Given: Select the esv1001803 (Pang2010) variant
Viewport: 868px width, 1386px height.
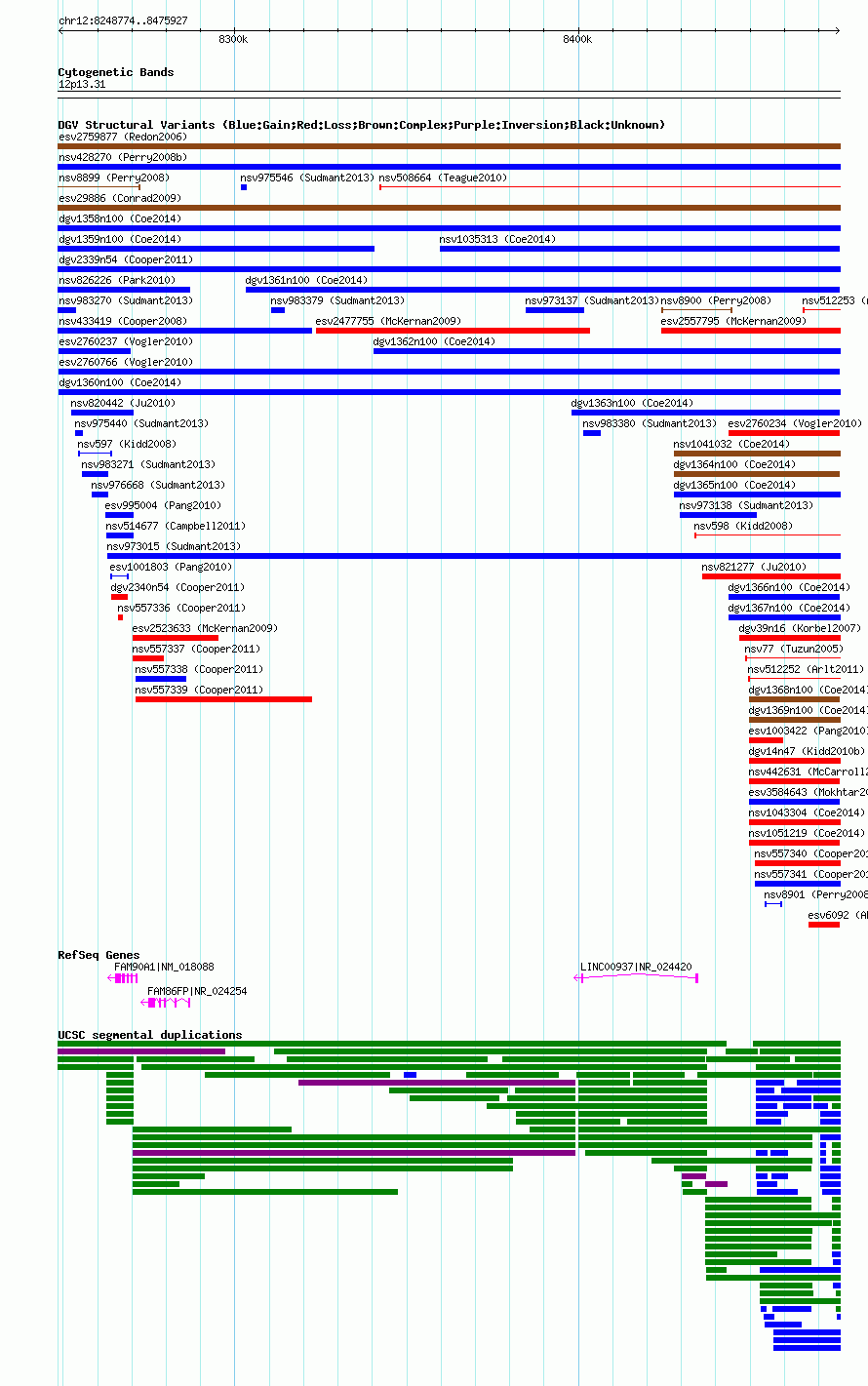Looking at the screenshot, I should 171,567.
